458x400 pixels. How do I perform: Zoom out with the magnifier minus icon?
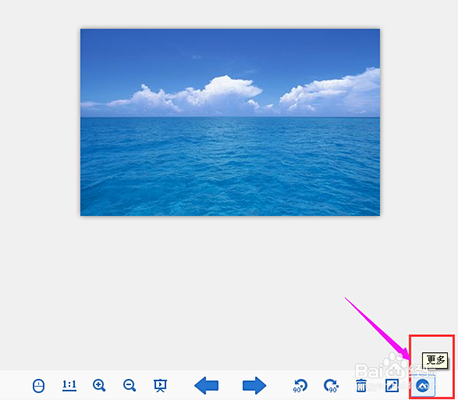click(129, 385)
